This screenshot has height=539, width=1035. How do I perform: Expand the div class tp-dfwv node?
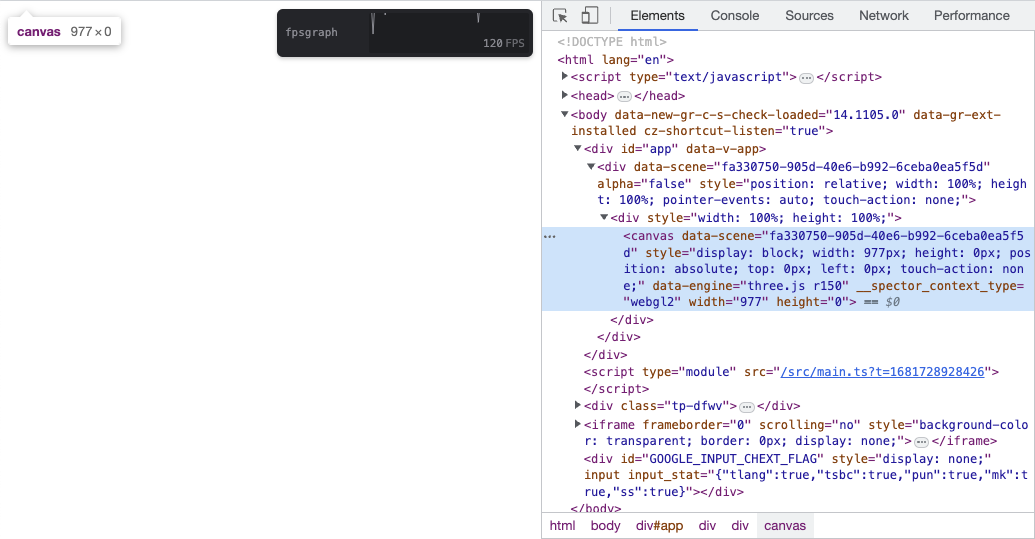coord(578,406)
